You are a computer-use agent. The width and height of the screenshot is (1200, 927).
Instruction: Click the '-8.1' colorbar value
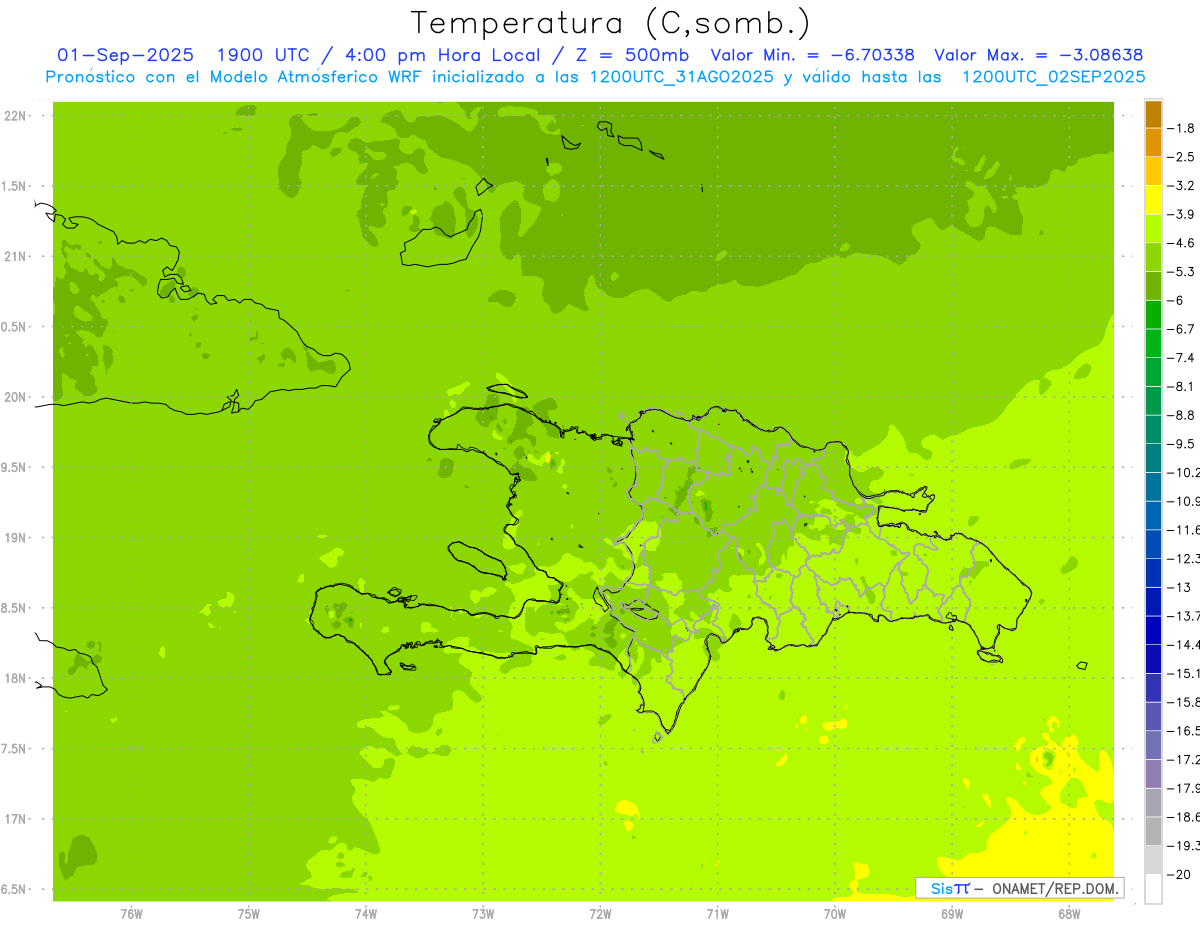pyautogui.click(x=1182, y=386)
